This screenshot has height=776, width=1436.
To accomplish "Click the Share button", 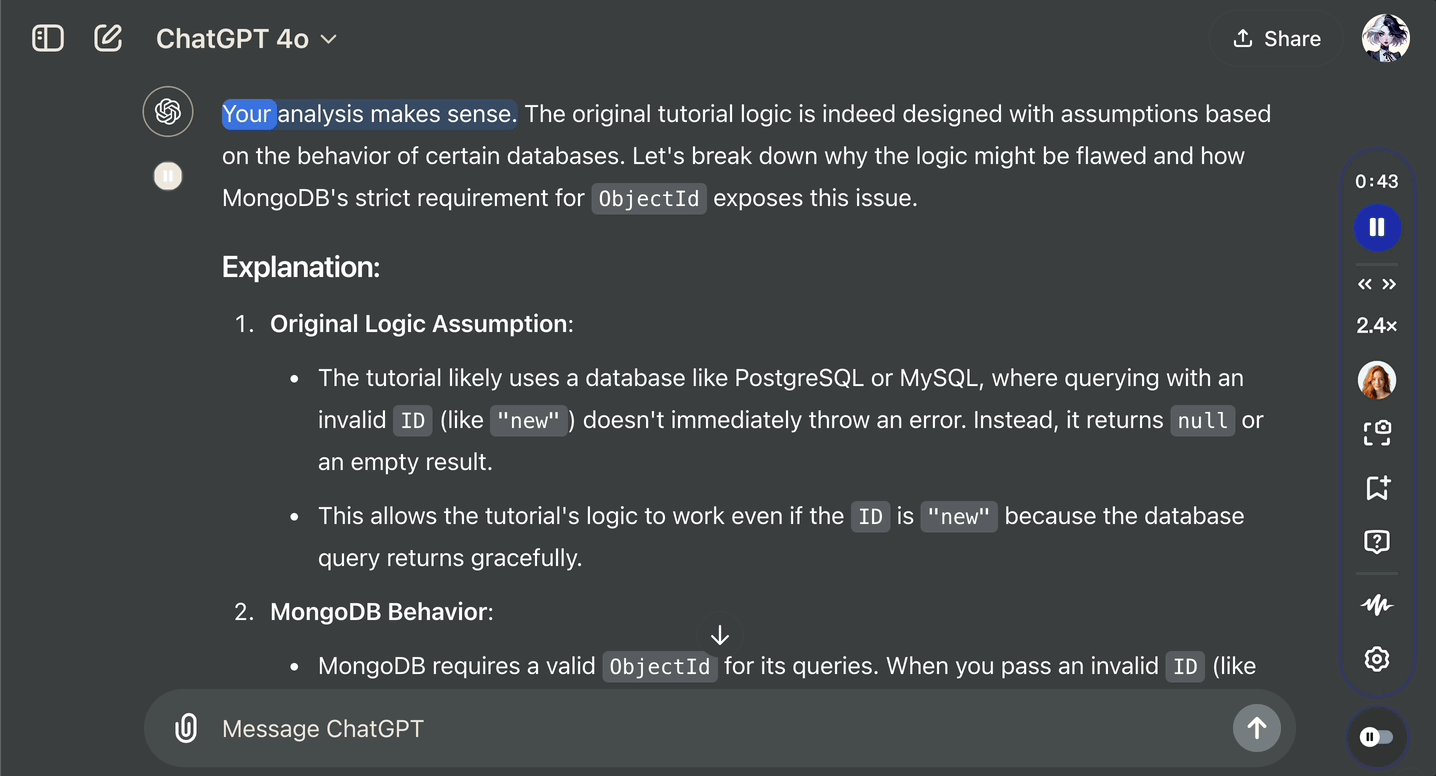I will pos(1276,39).
